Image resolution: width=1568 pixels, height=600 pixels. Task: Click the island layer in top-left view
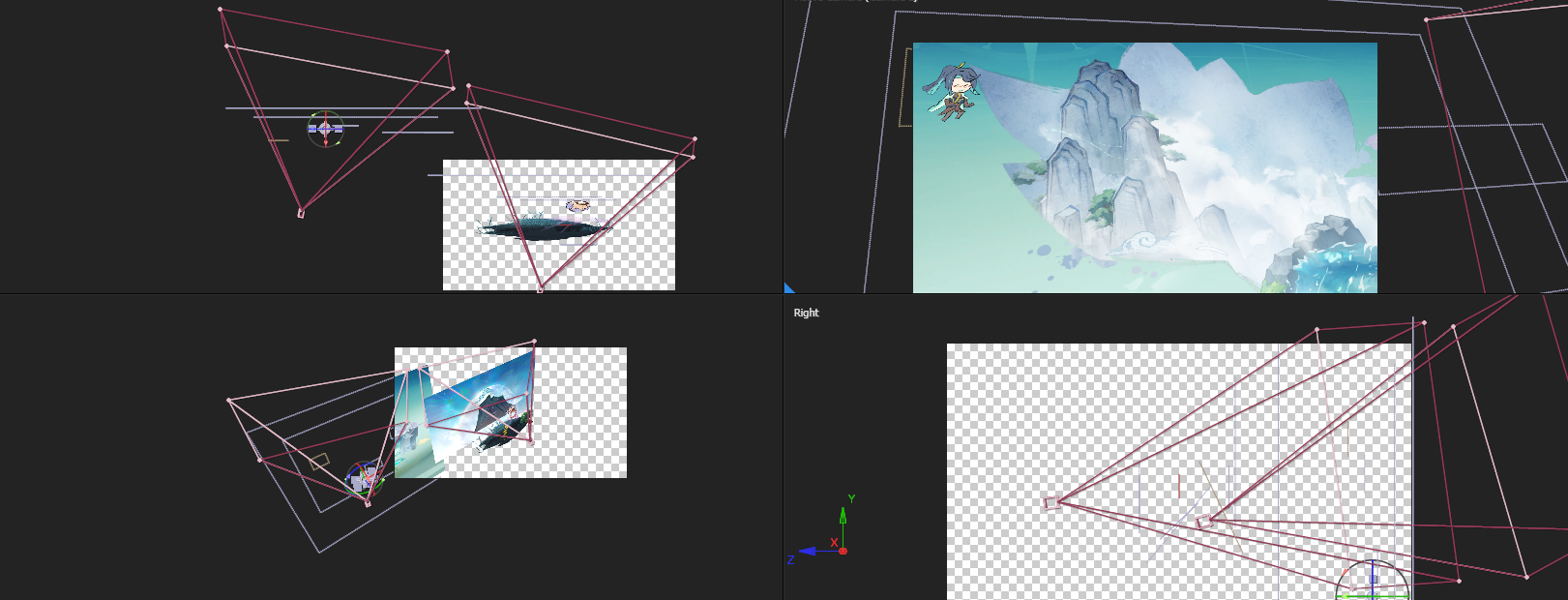point(544,227)
